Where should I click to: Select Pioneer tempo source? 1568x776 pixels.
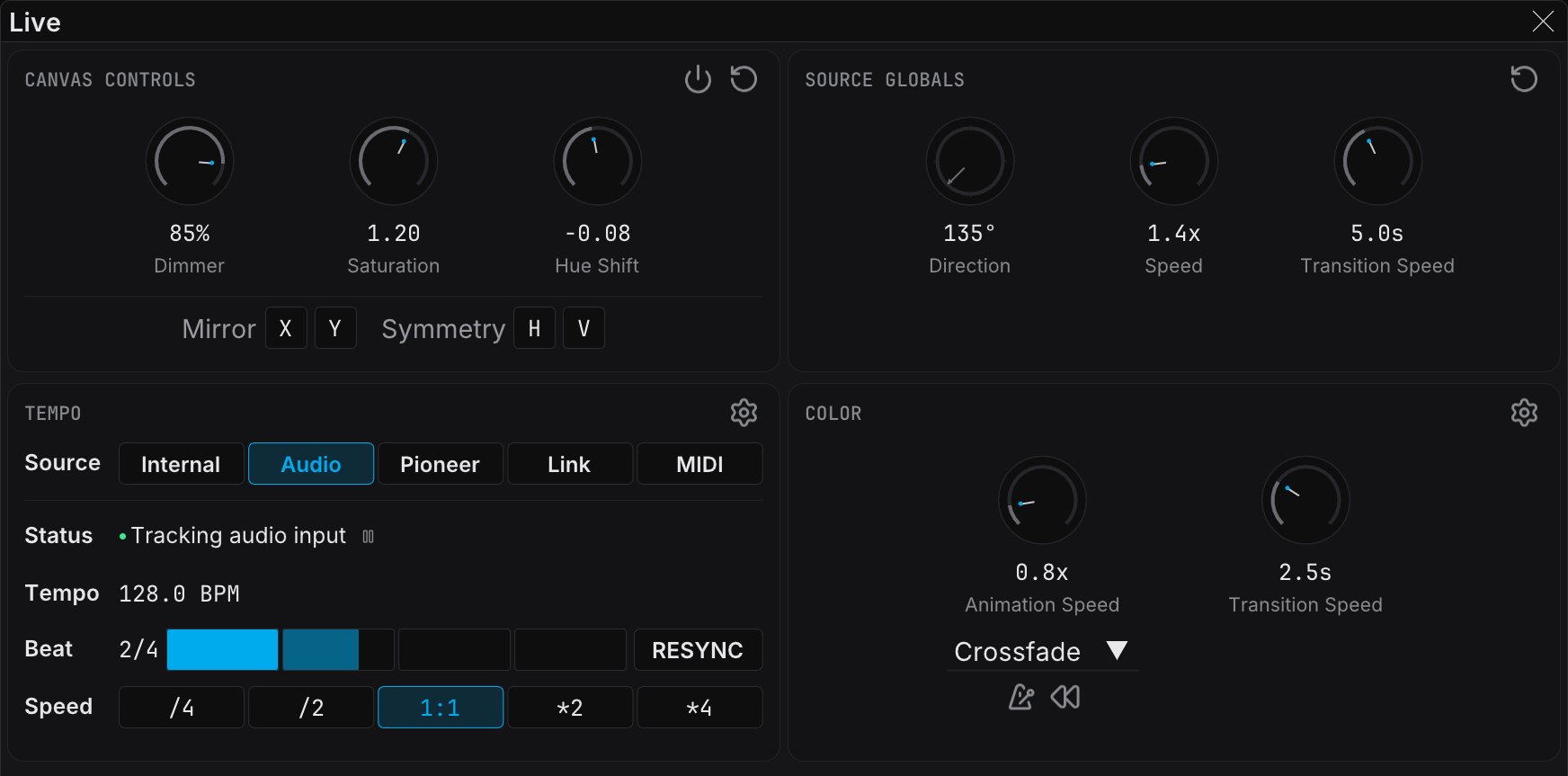point(441,464)
